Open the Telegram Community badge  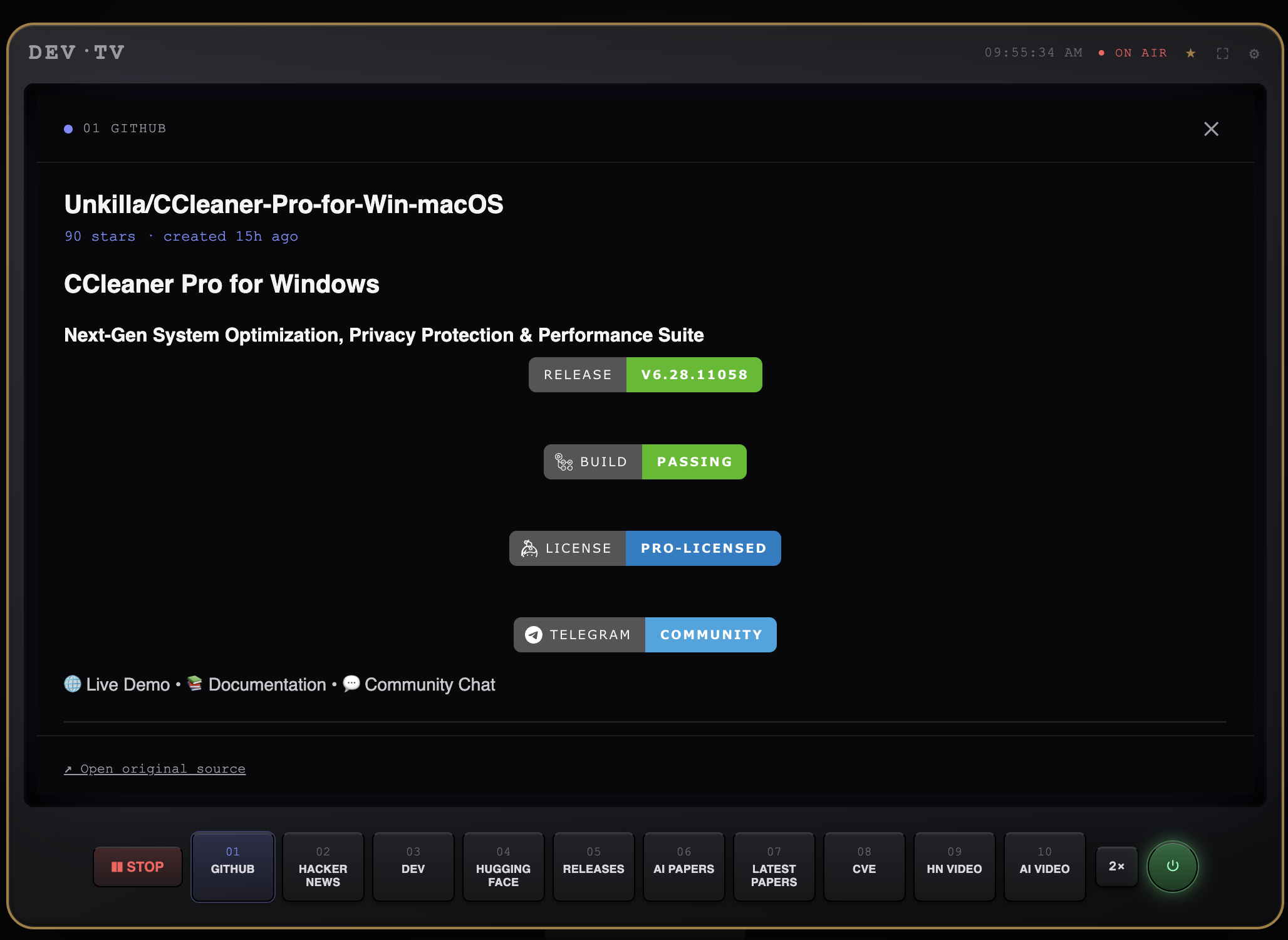tap(645, 635)
